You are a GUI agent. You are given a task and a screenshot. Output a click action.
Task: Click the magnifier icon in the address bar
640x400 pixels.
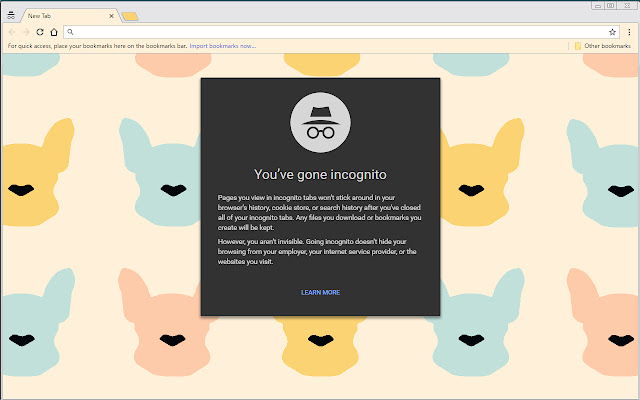click(70, 32)
